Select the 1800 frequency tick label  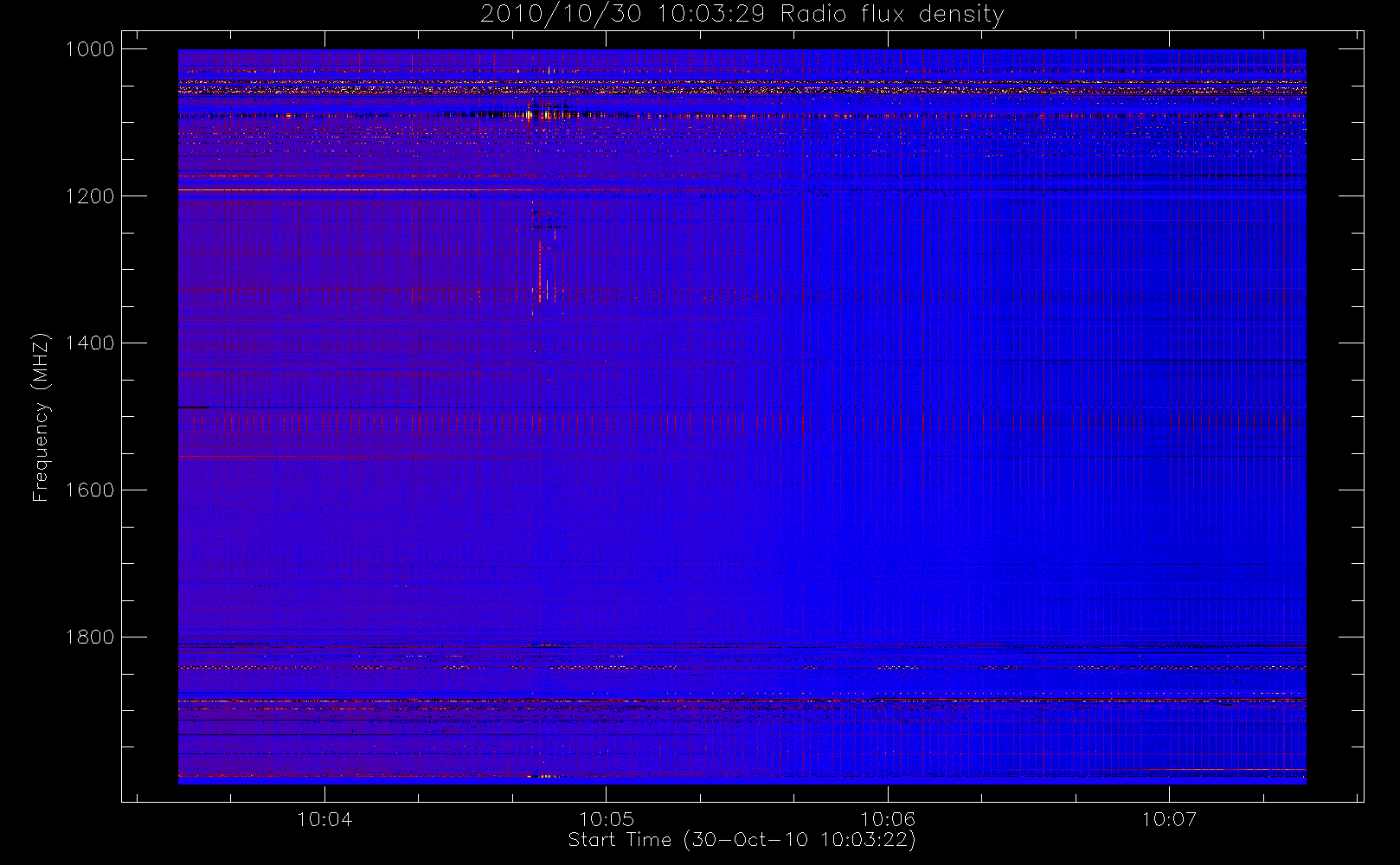(x=90, y=638)
